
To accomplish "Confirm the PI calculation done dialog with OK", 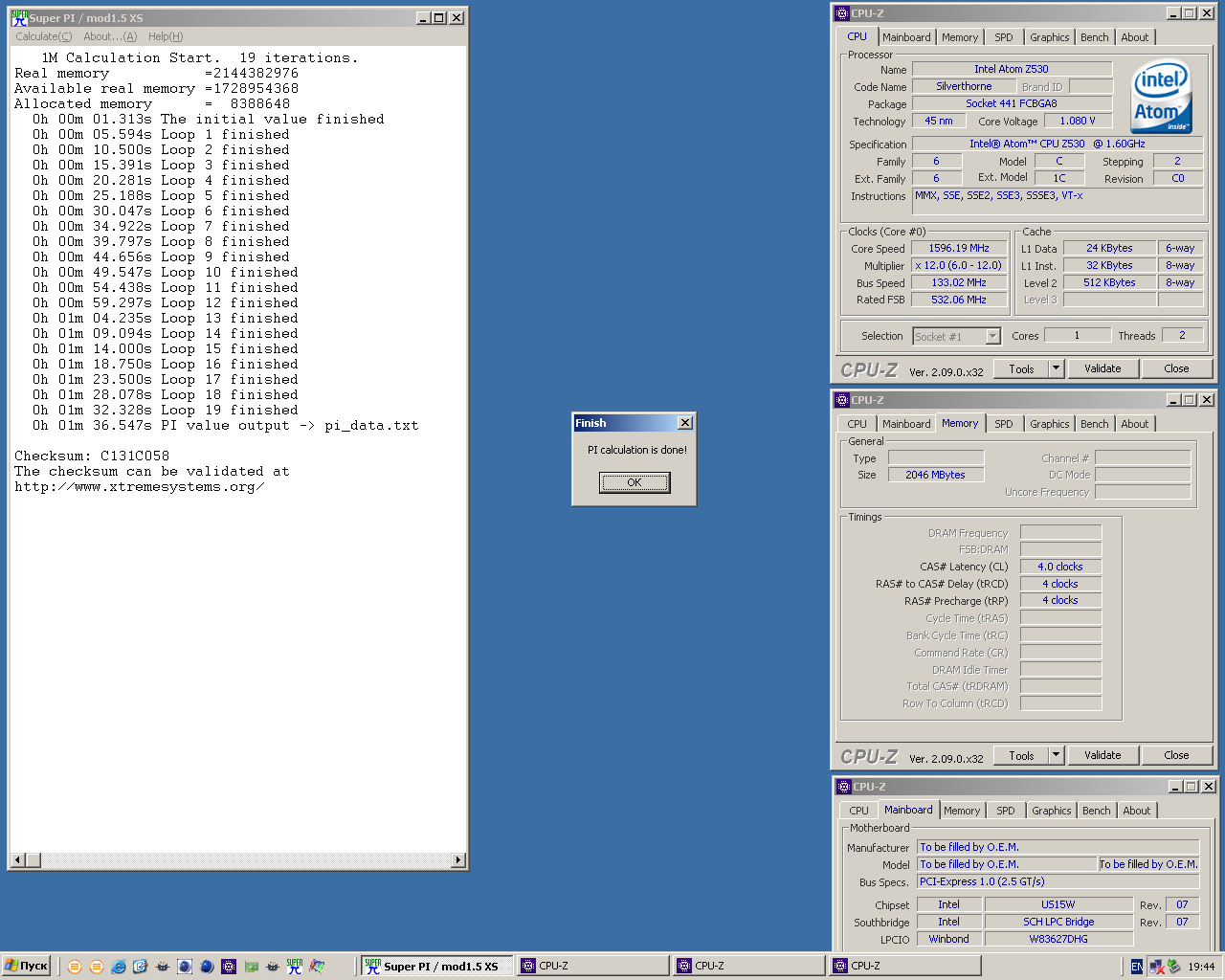I will (x=635, y=482).
